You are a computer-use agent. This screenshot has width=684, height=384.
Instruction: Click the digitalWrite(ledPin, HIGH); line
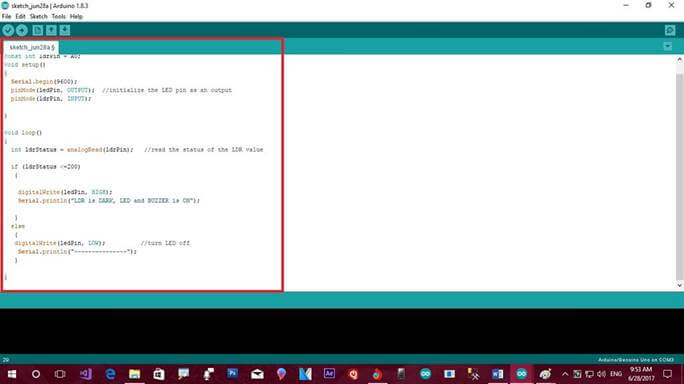65,192
